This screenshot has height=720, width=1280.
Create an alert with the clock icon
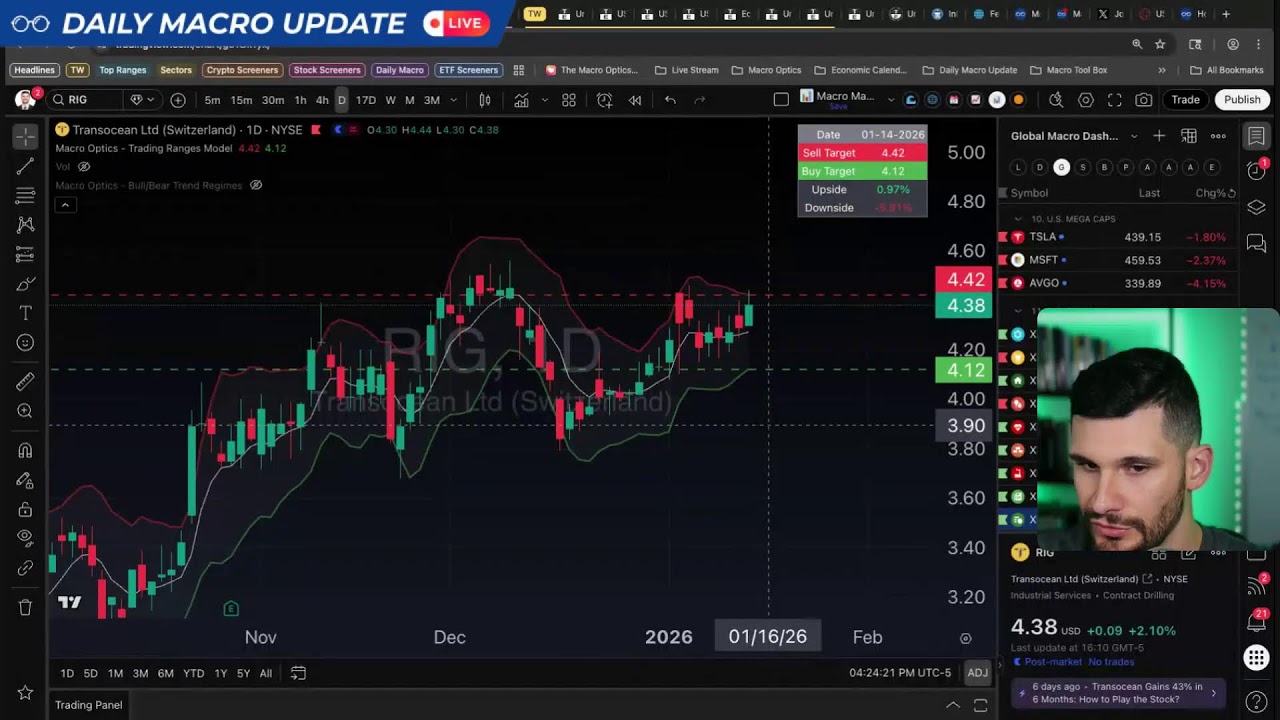[x=604, y=100]
